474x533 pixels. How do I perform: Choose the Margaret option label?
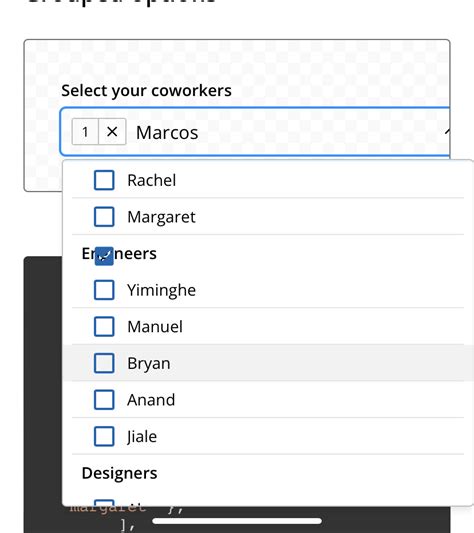coord(161,217)
